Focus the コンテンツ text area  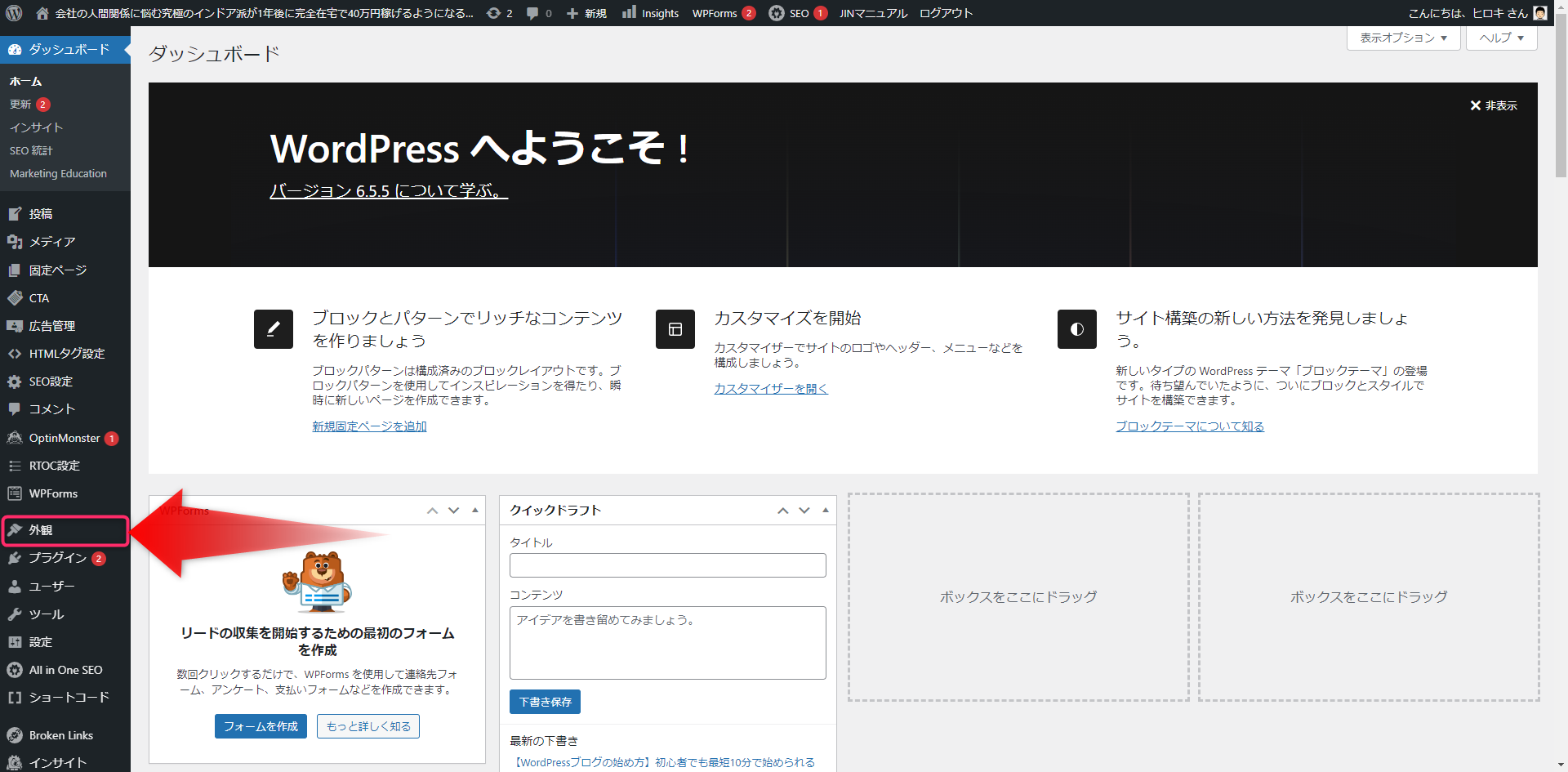668,643
